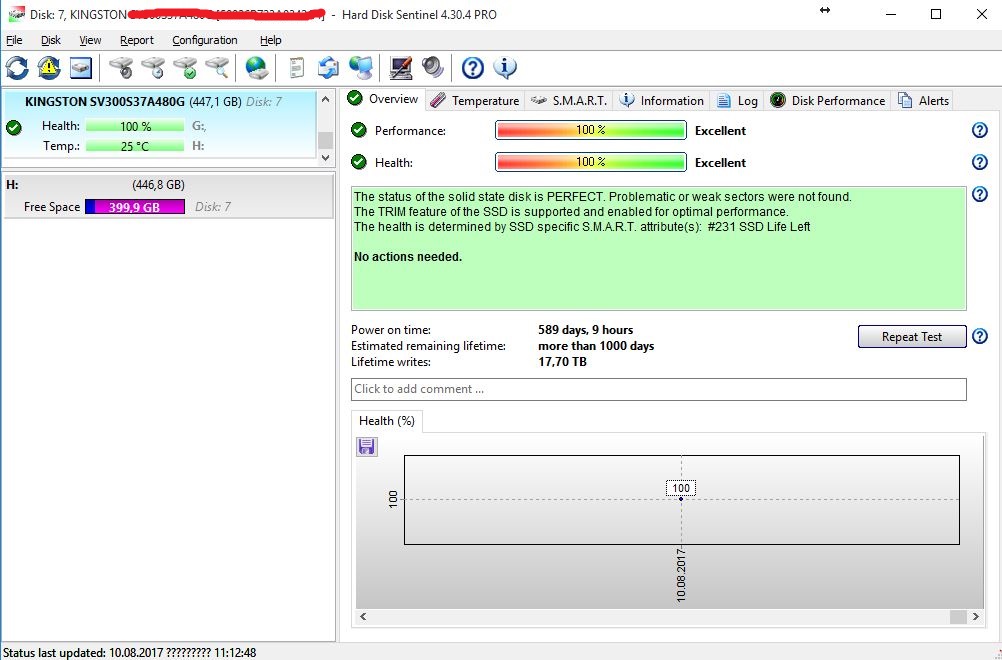Click help icon beside Health Excellent row

coord(980,162)
